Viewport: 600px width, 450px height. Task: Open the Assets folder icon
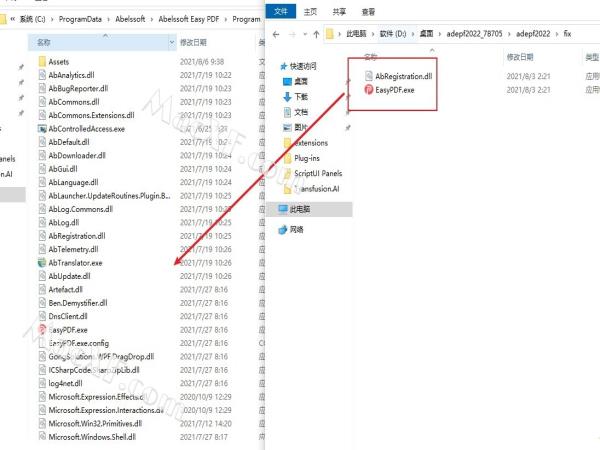click(x=42, y=62)
